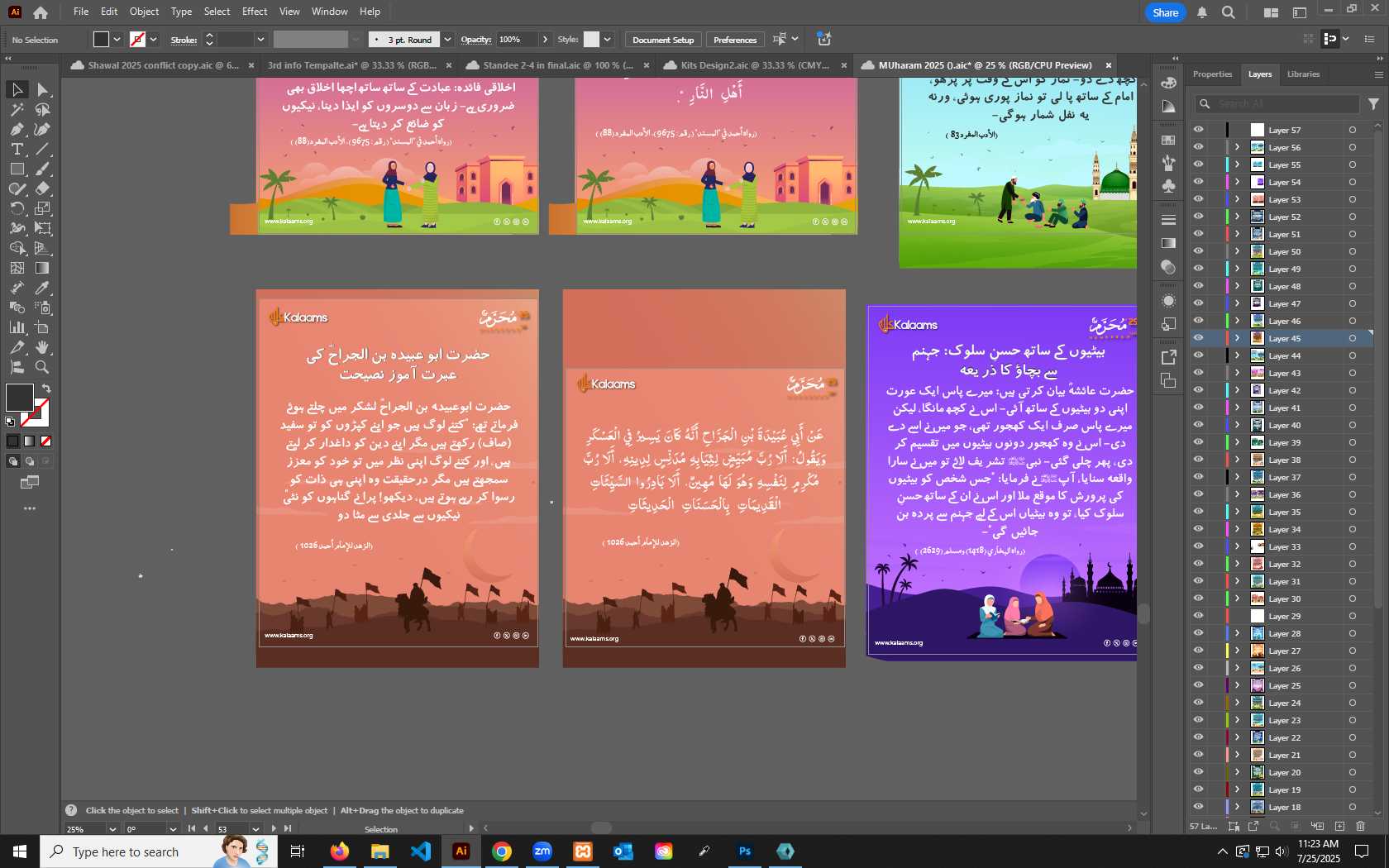This screenshot has height=868, width=1389.
Task: Click the Layer 29 color target circle
Action: coord(1353,616)
